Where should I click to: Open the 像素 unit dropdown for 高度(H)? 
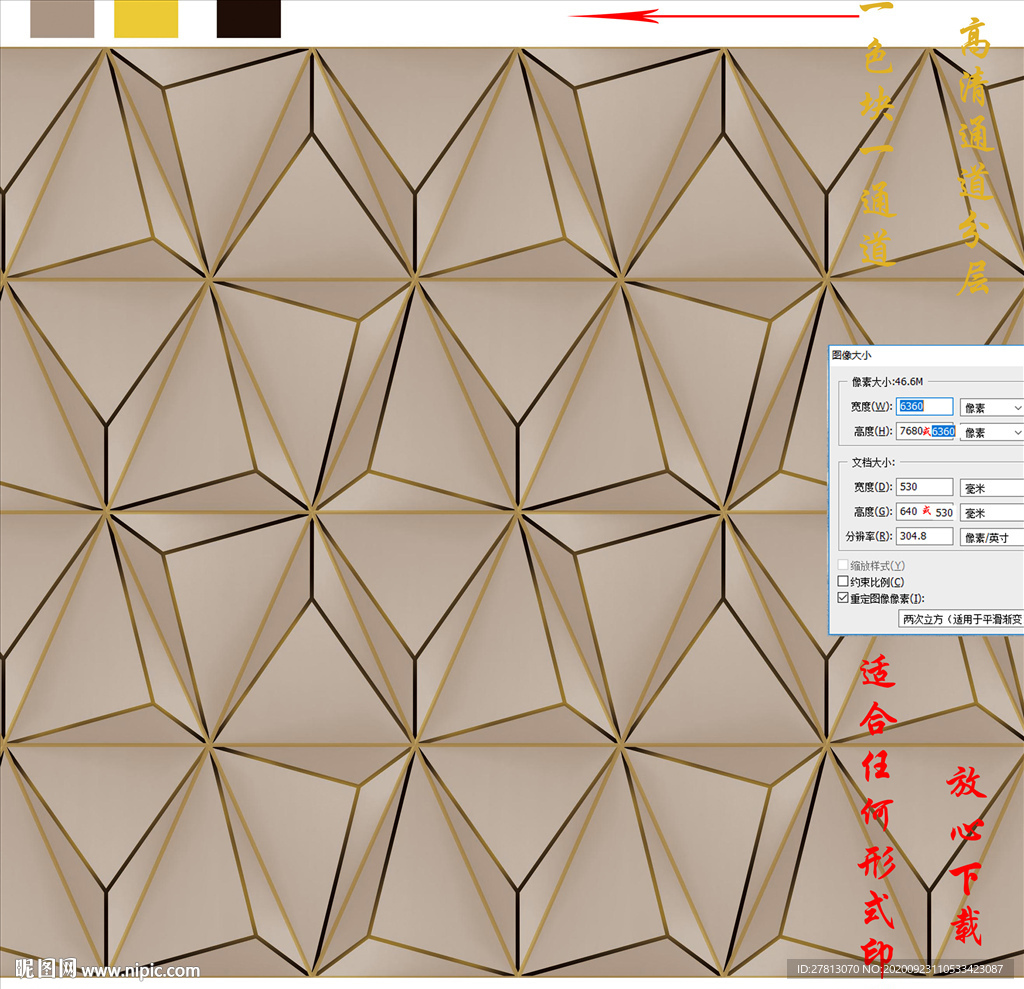click(x=992, y=432)
